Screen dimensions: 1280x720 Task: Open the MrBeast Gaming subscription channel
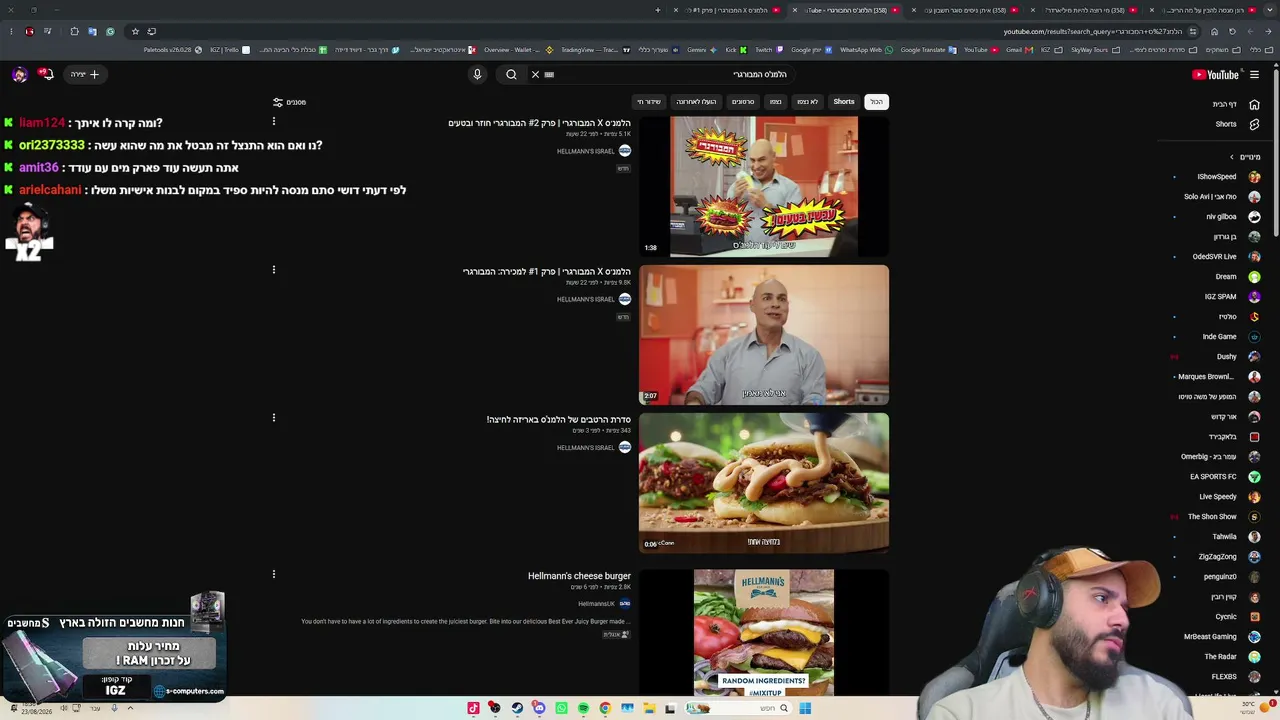[1216, 637]
